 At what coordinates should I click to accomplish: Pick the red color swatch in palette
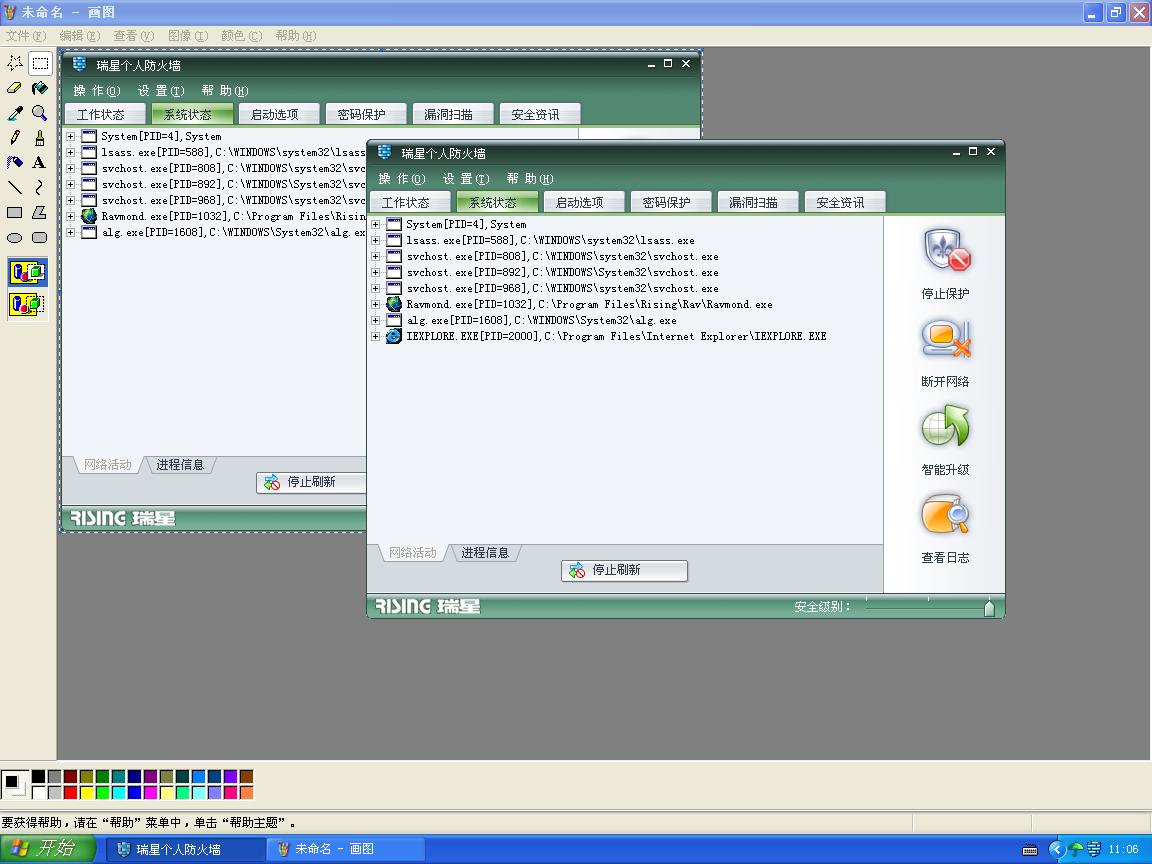tap(71, 793)
